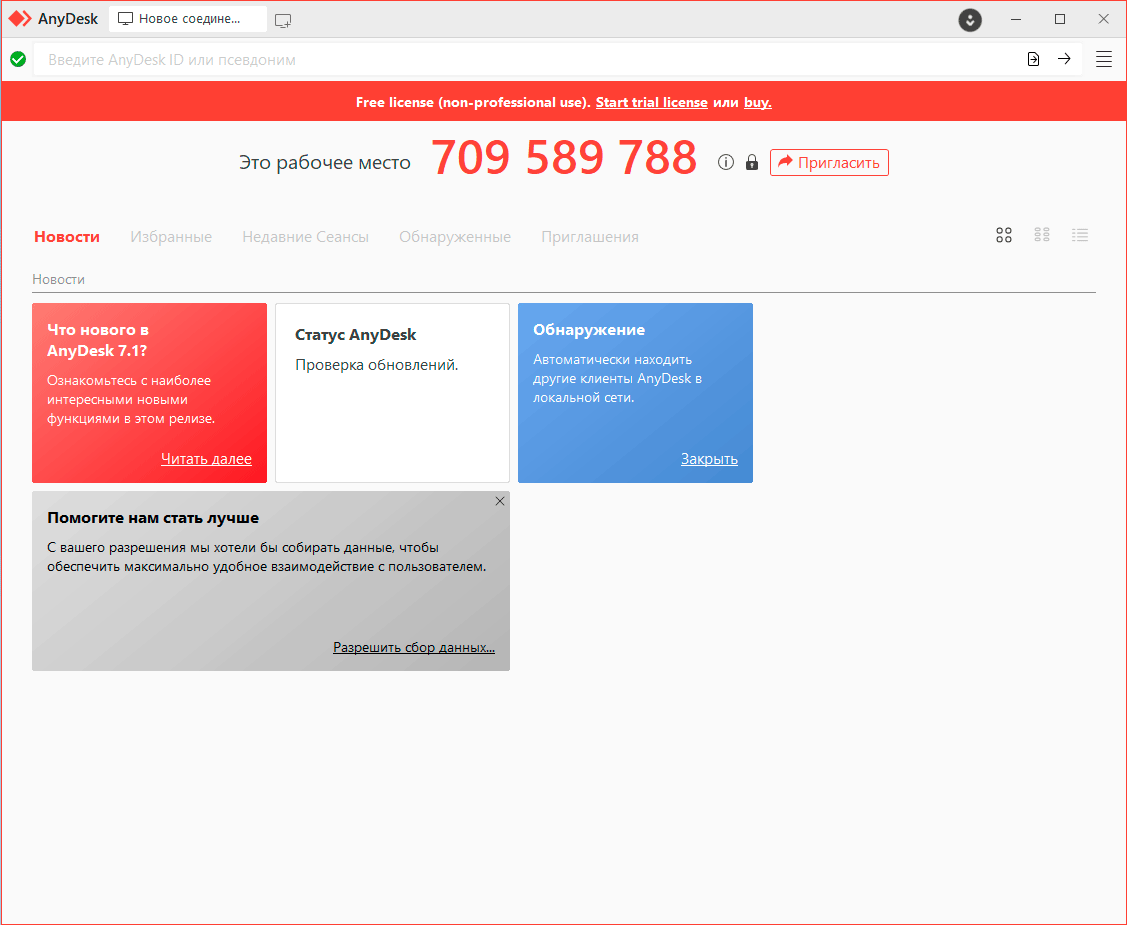Open the Недавние Сеансы tab
Screen dimensions: 1127x925
coord(305,236)
